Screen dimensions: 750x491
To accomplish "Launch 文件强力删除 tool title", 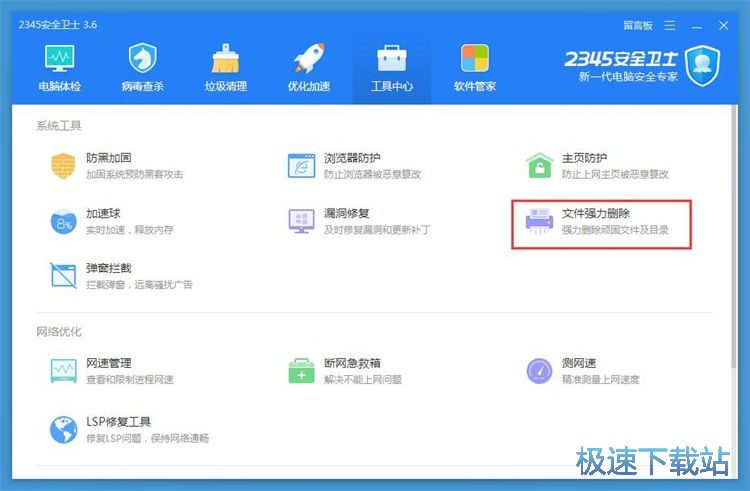I will [596, 213].
